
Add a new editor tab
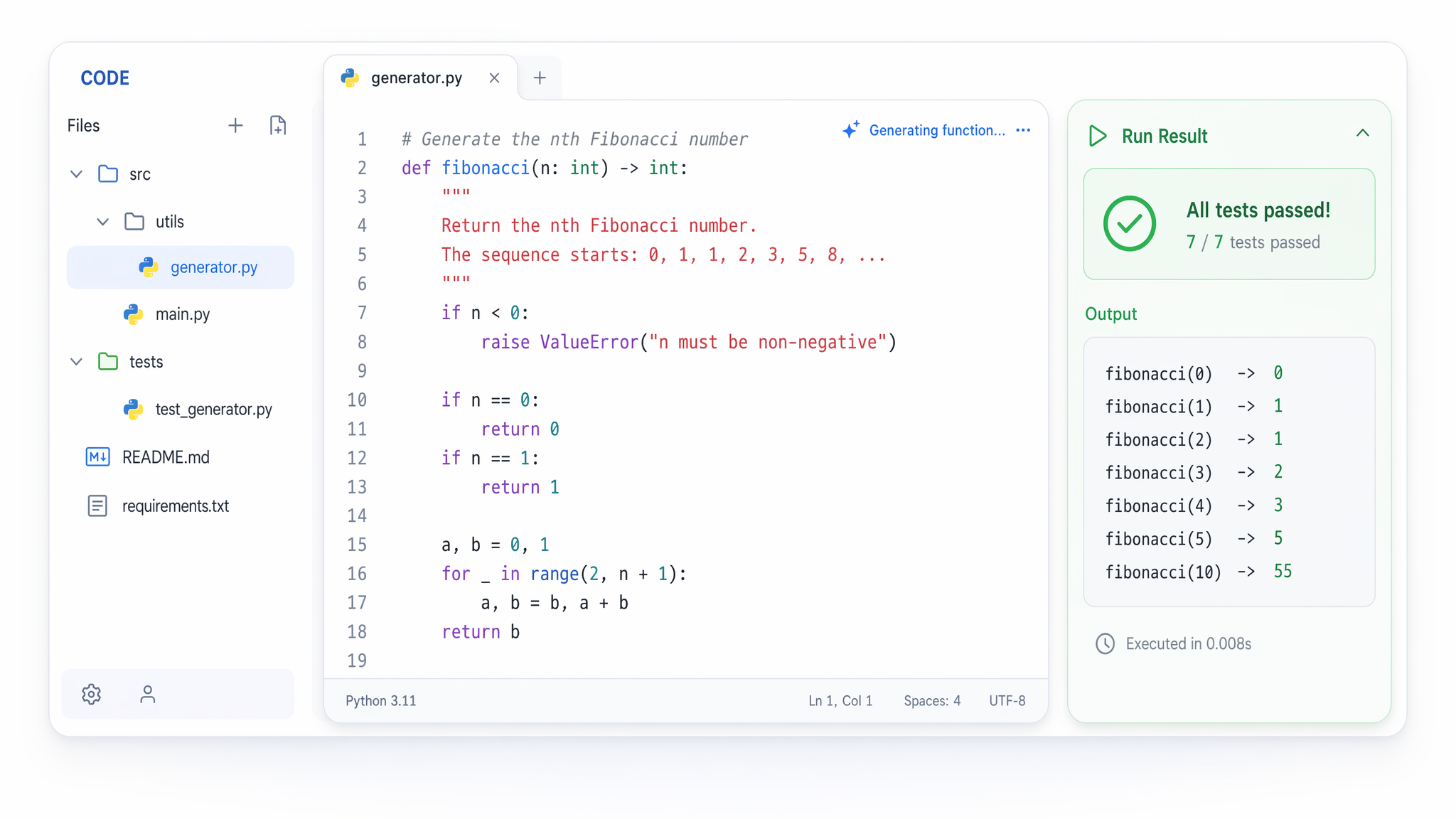click(x=540, y=78)
